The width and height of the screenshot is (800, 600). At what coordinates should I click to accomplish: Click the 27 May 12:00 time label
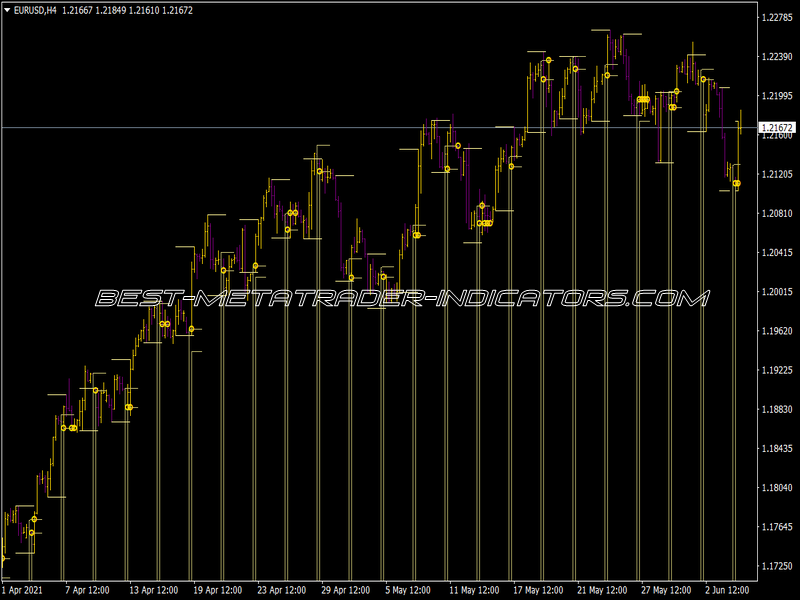click(x=666, y=590)
